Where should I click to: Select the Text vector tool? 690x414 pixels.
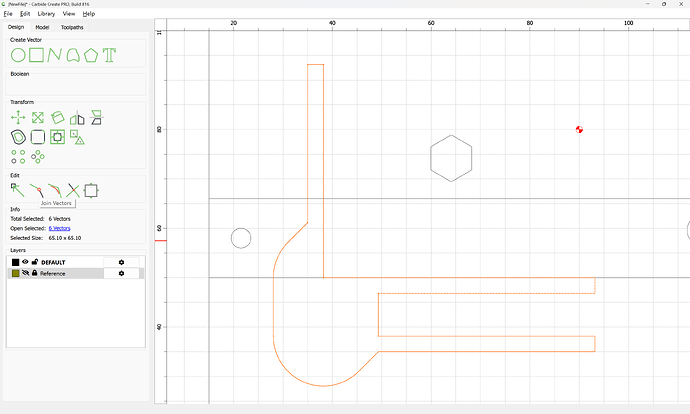109,55
